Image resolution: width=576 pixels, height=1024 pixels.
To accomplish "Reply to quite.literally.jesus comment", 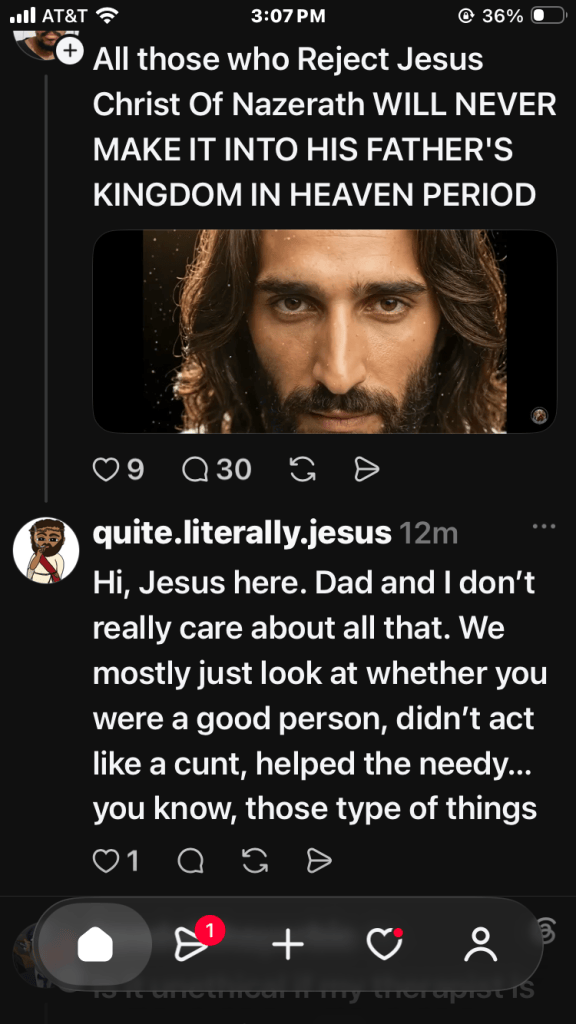I will 191,861.
